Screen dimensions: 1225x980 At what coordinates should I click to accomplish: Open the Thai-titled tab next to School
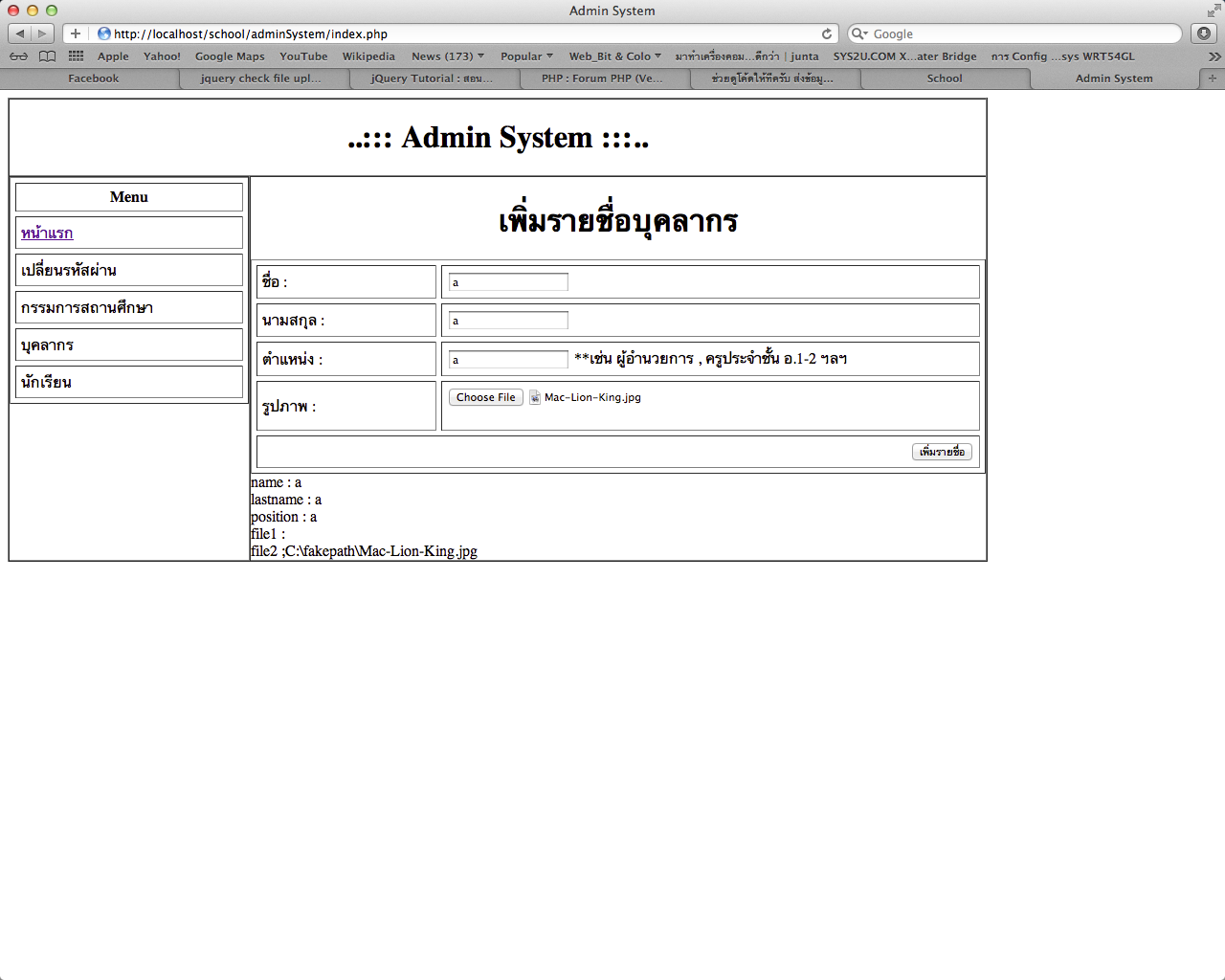click(x=772, y=78)
